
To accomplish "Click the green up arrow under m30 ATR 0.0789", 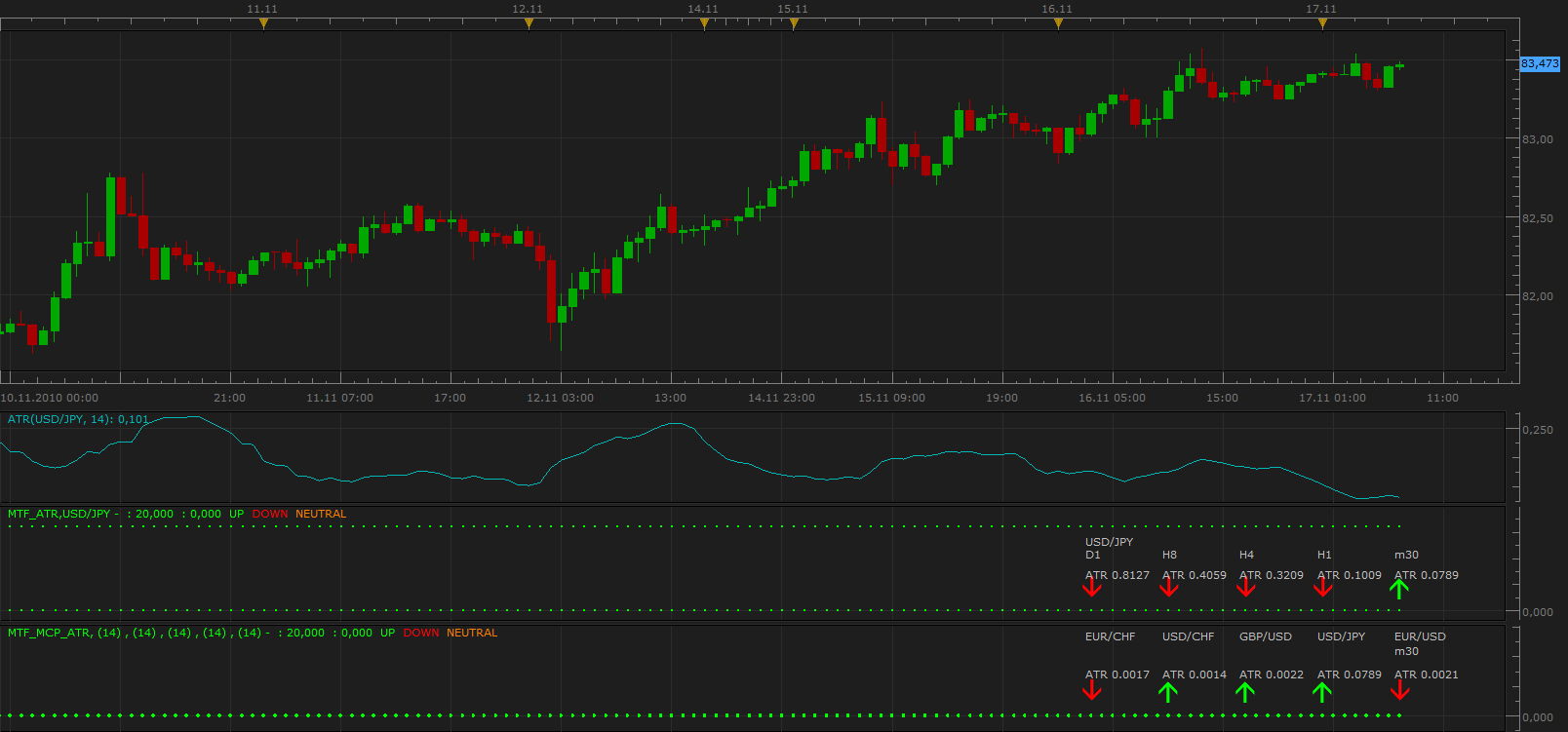I will pyautogui.click(x=1400, y=589).
